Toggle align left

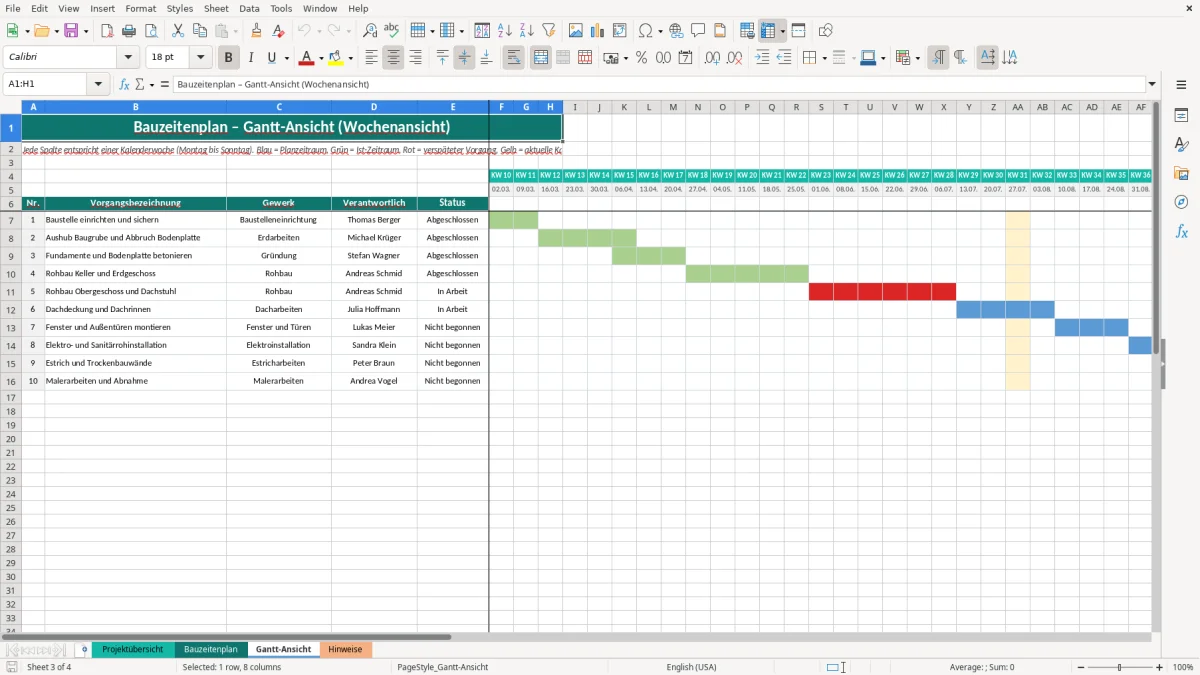point(372,58)
